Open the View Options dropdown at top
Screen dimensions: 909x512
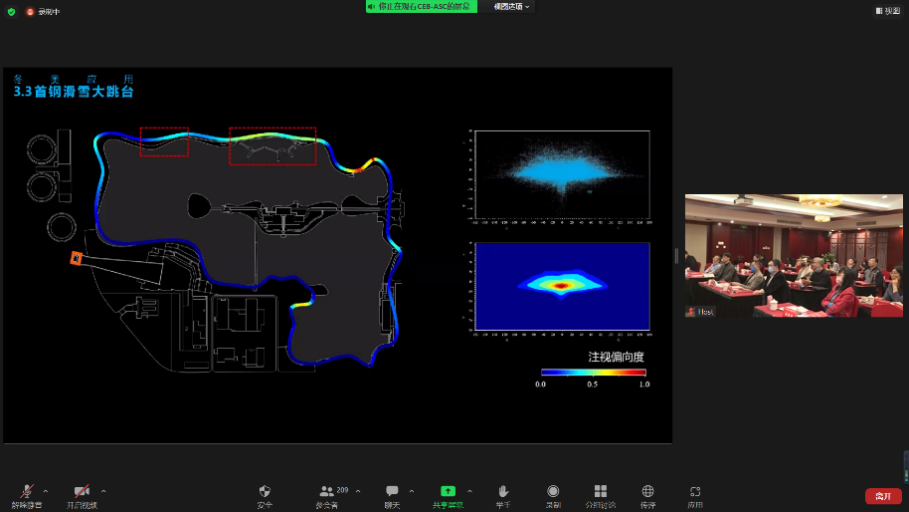pyautogui.click(x=512, y=6)
